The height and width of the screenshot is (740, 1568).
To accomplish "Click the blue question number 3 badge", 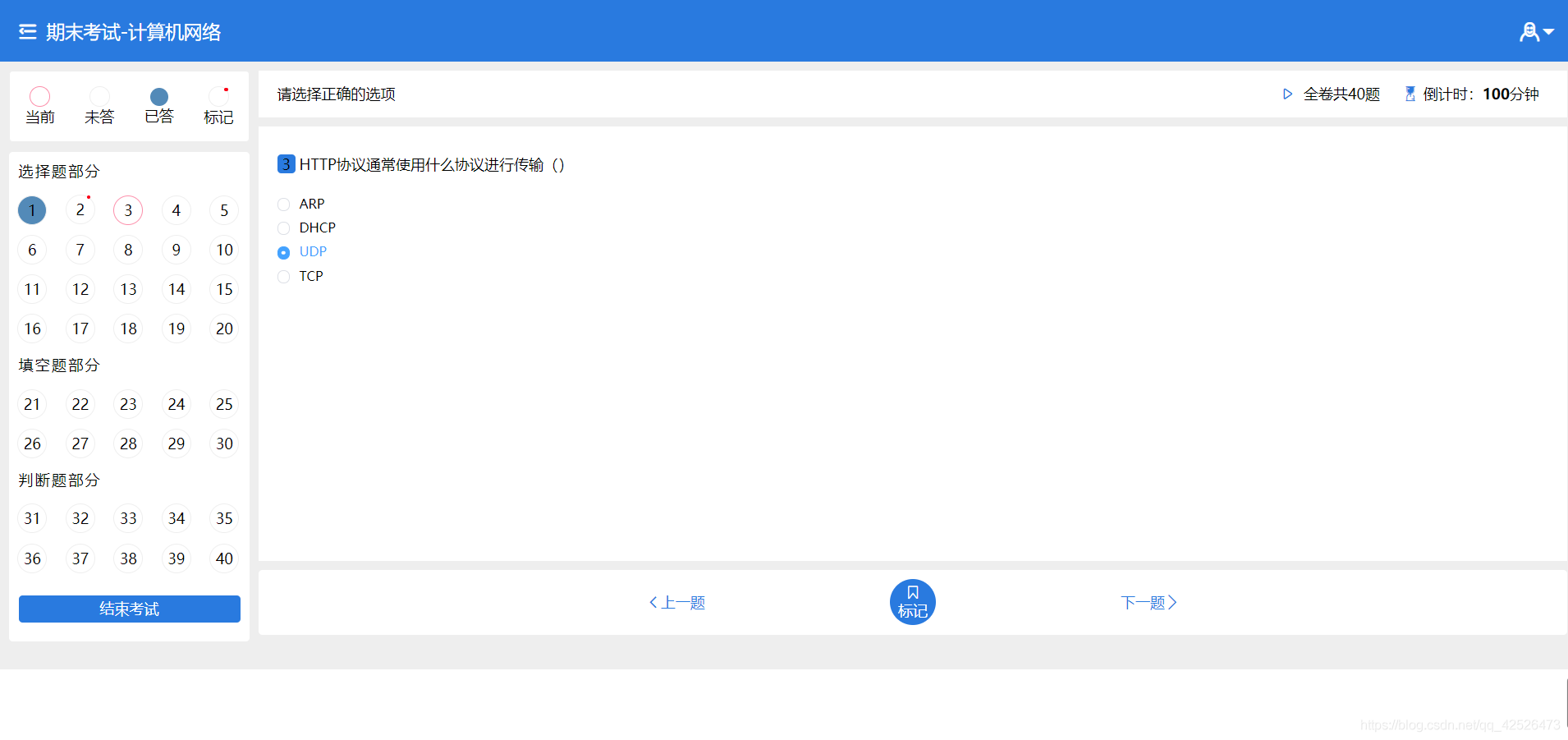I will click(x=286, y=164).
